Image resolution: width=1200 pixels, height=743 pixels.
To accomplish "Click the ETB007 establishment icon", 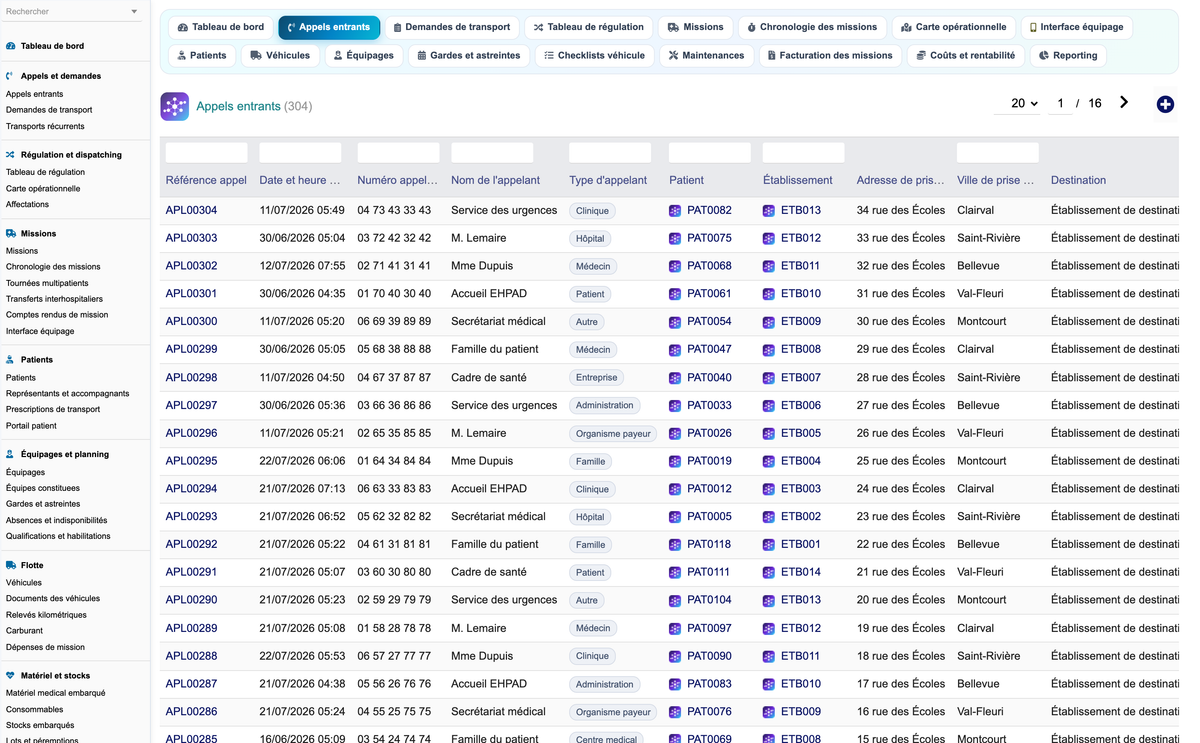I will pyautogui.click(x=769, y=378).
